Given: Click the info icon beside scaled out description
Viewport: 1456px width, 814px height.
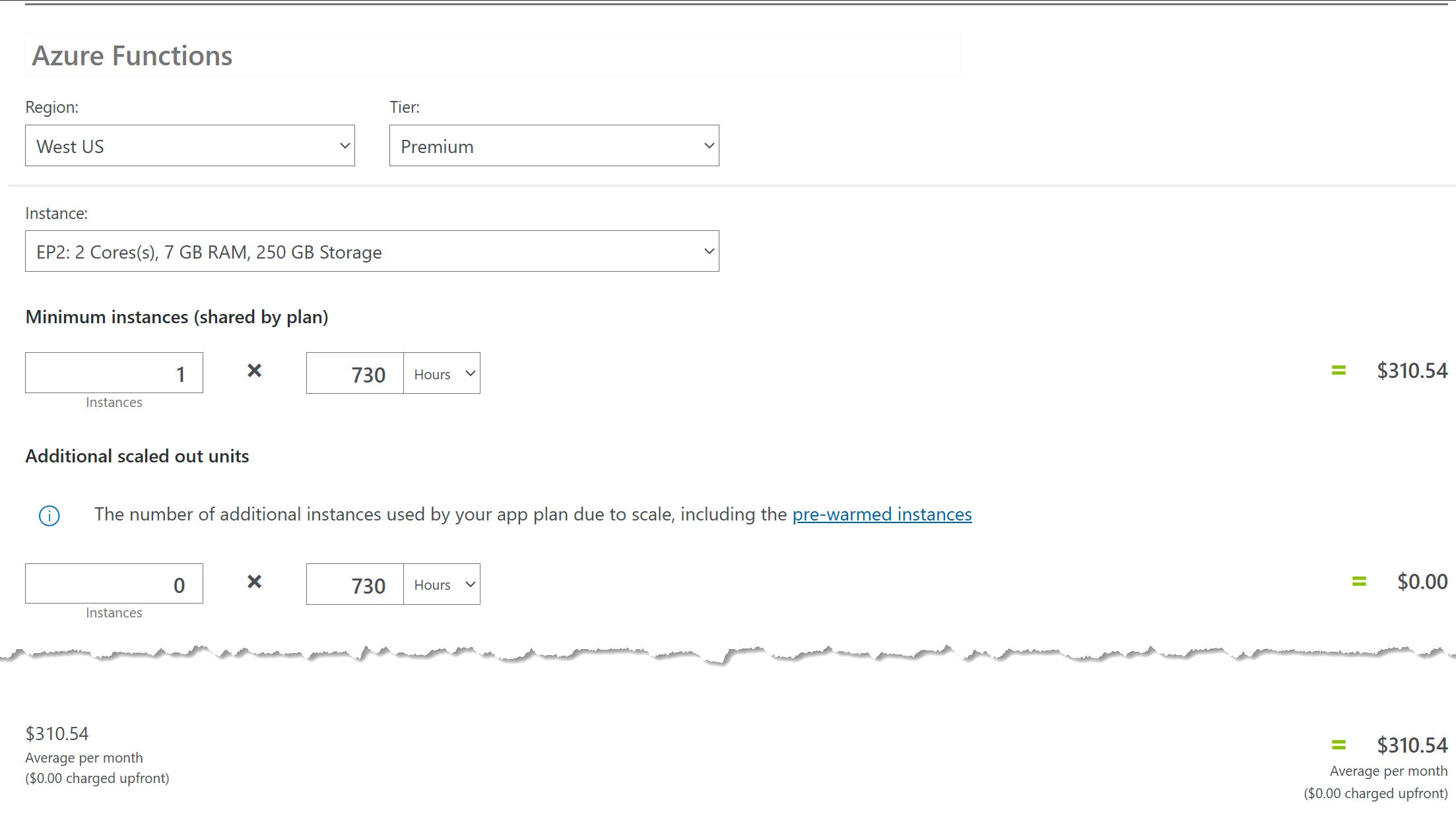Looking at the screenshot, I should coord(50,515).
